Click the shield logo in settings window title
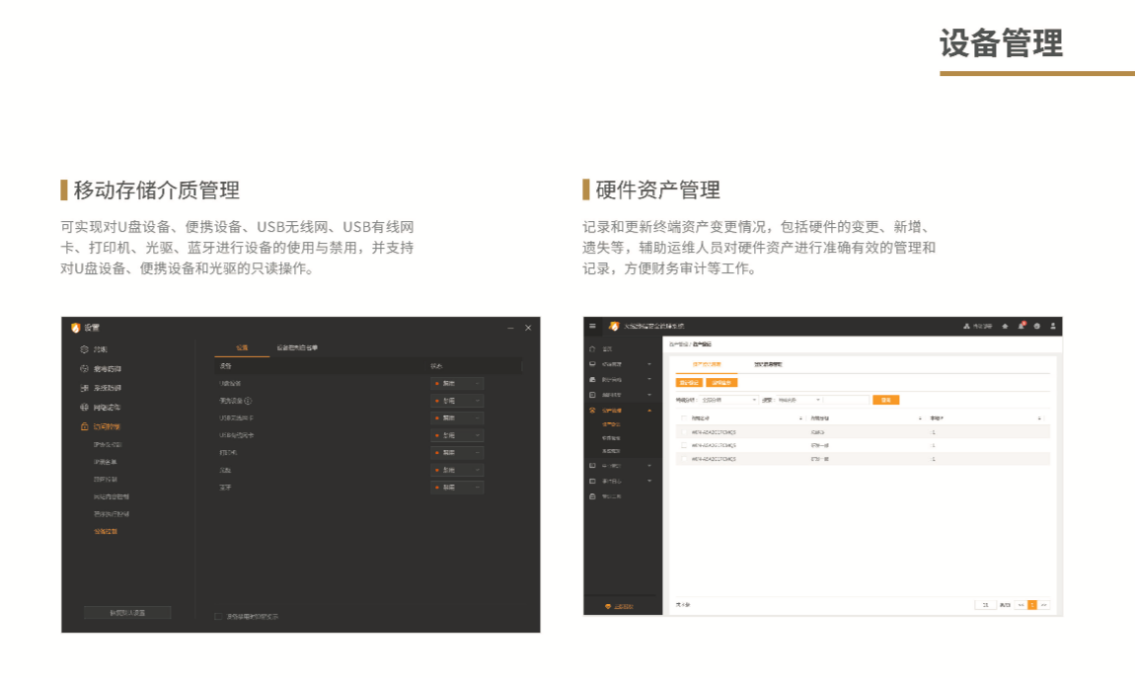The width and height of the screenshot is (1135, 678). click(x=75, y=328)
